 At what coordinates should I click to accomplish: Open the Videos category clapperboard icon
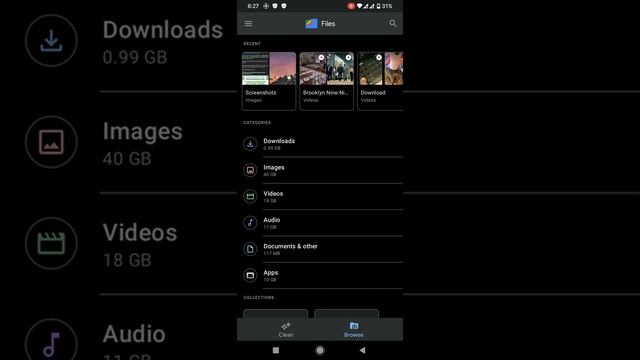(x=250, y=196)
